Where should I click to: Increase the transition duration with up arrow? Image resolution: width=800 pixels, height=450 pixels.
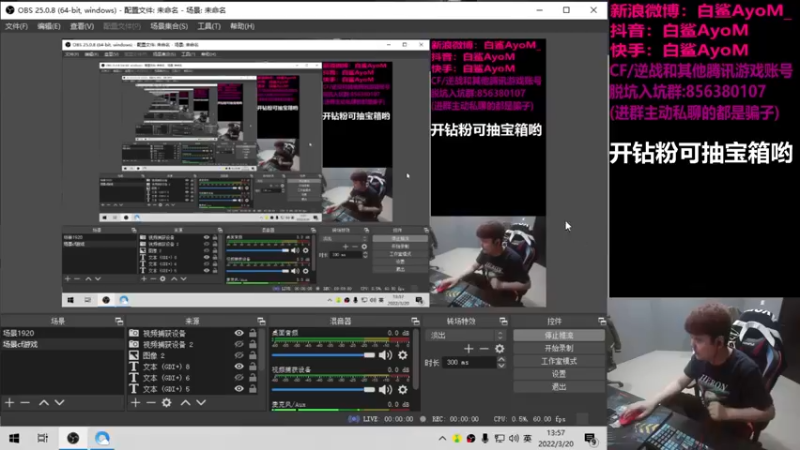pos(502,359)
